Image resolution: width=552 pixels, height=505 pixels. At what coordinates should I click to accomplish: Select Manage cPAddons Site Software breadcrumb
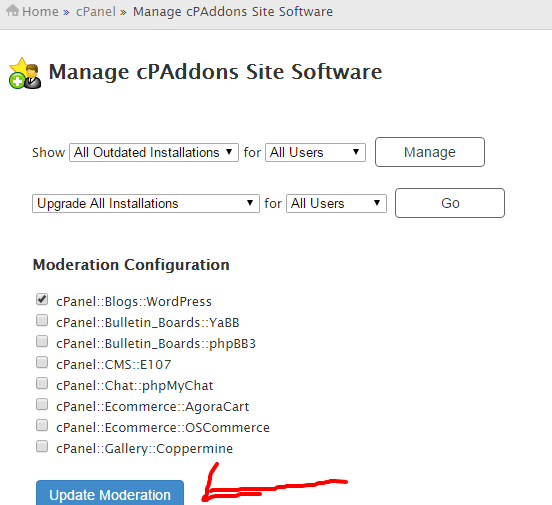[233, 12]
